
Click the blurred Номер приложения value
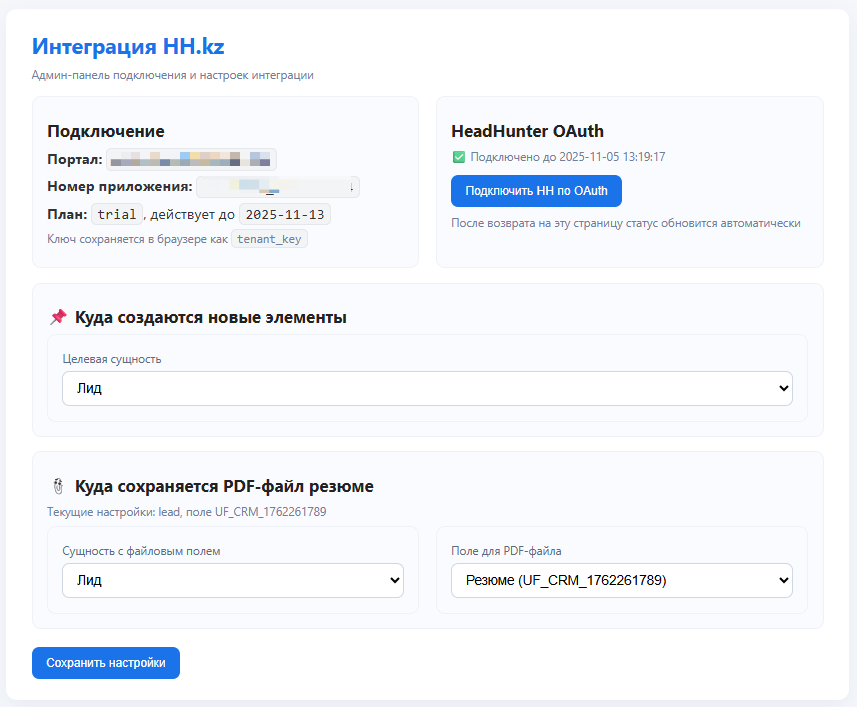[278, 187]
